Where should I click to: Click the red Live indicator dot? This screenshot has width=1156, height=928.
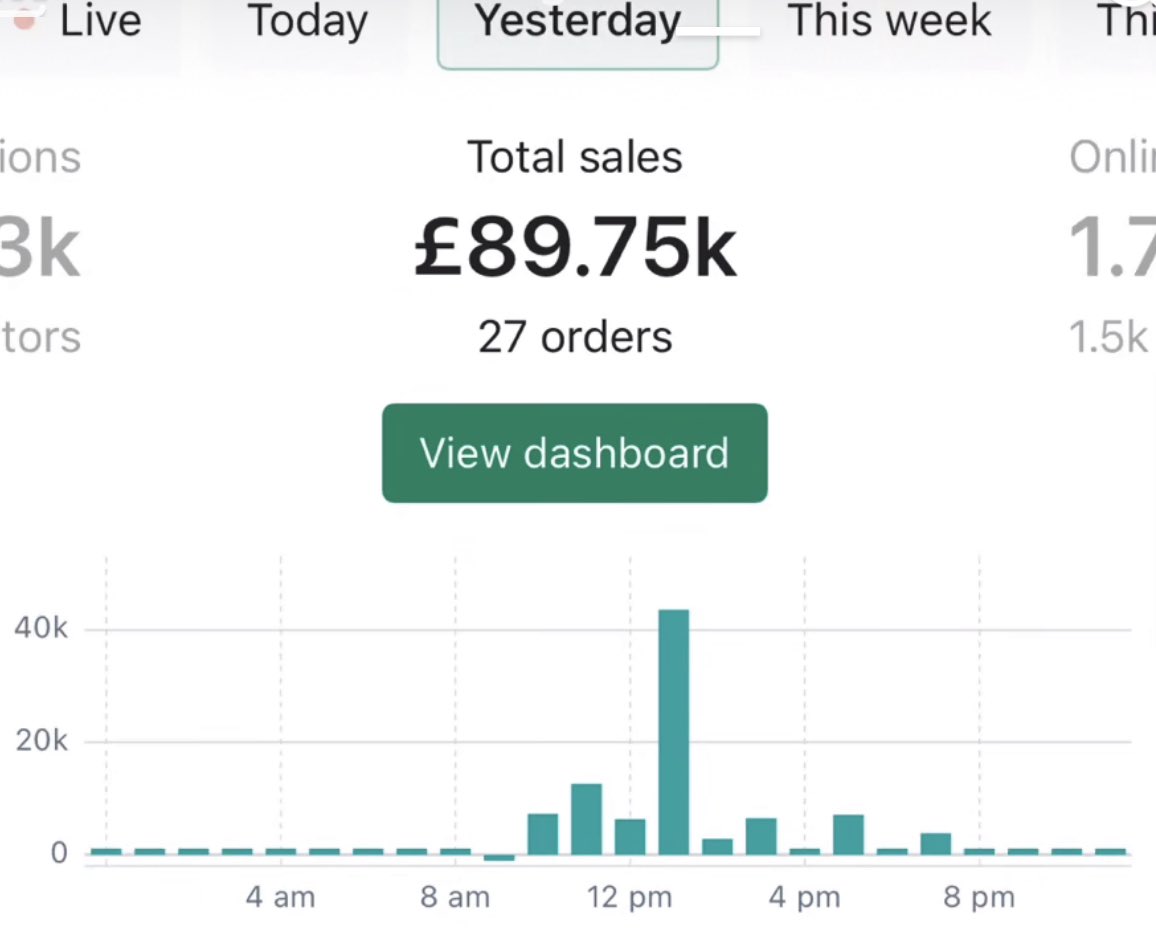[x=24, y=21]
